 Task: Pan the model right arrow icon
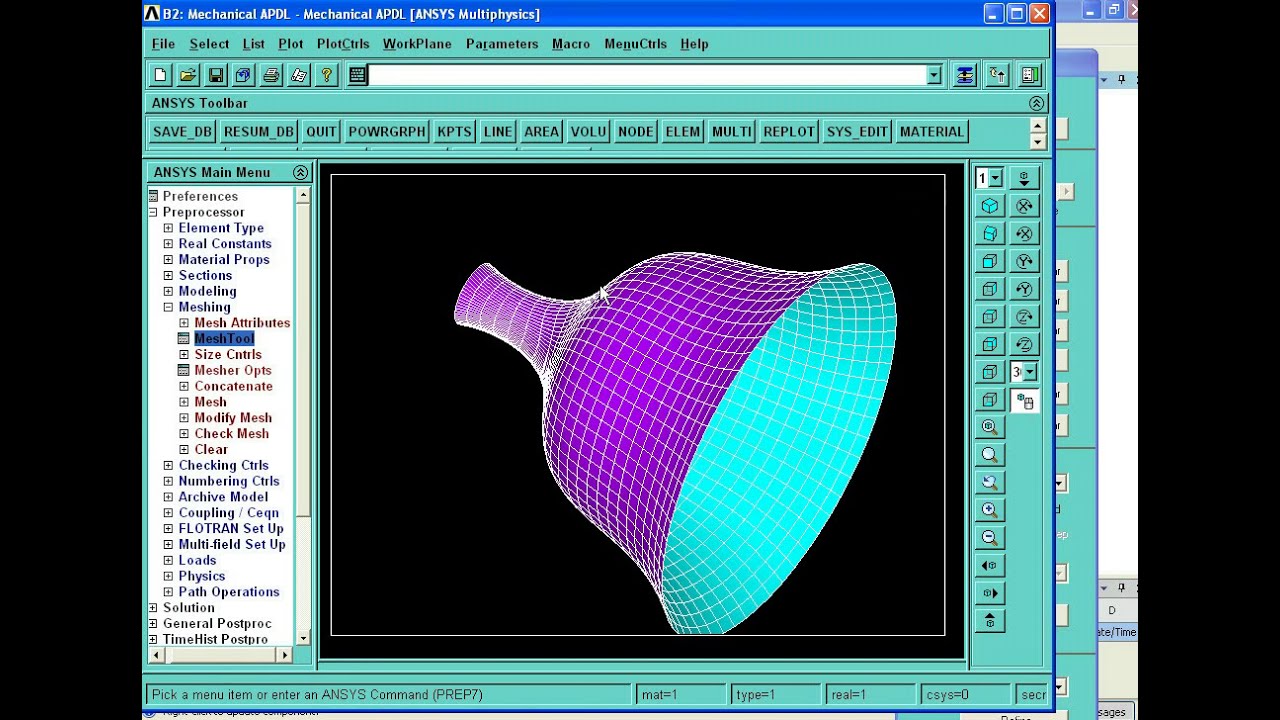990,593
